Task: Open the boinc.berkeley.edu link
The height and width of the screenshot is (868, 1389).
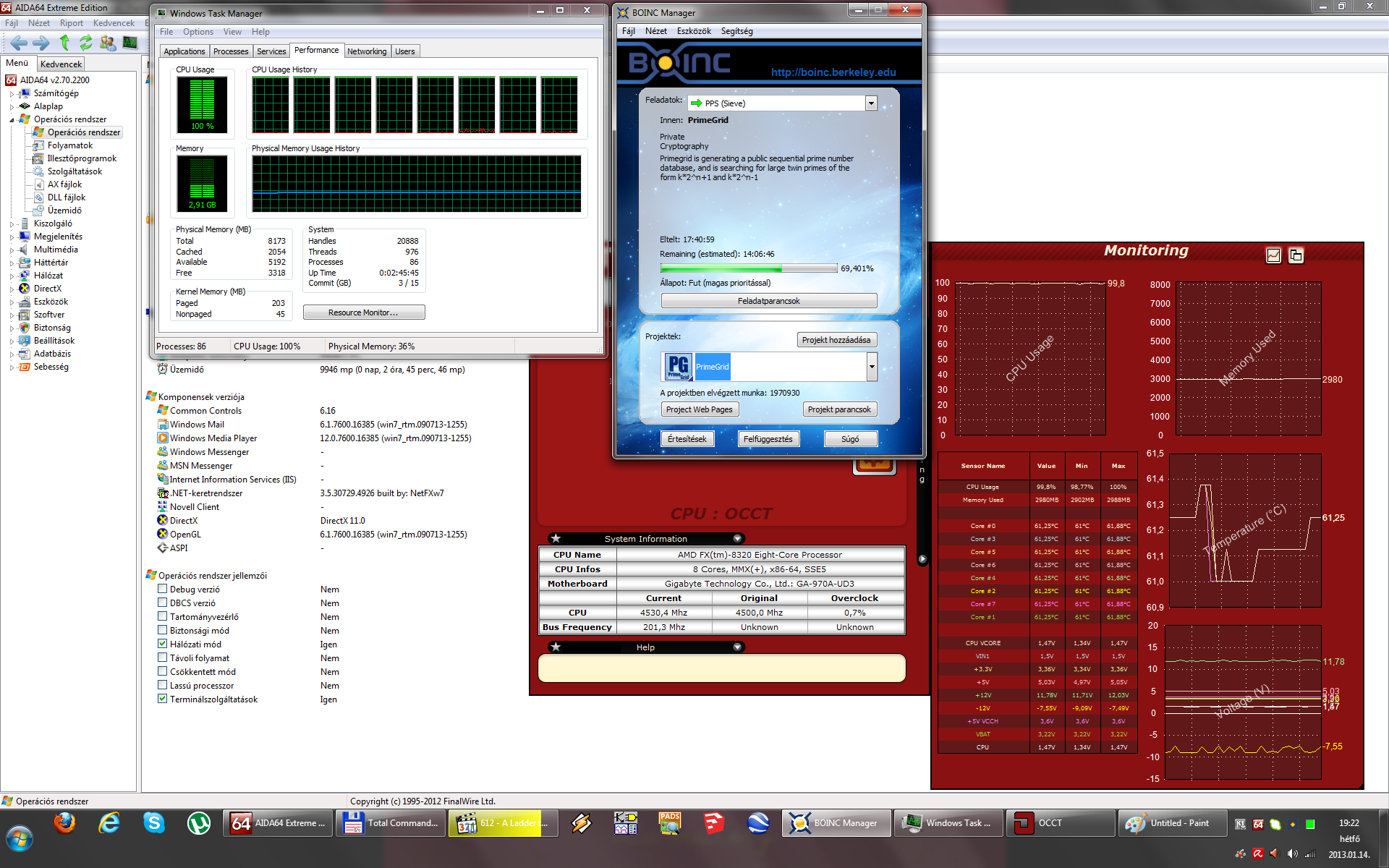Action: click(x=833, y=72)
